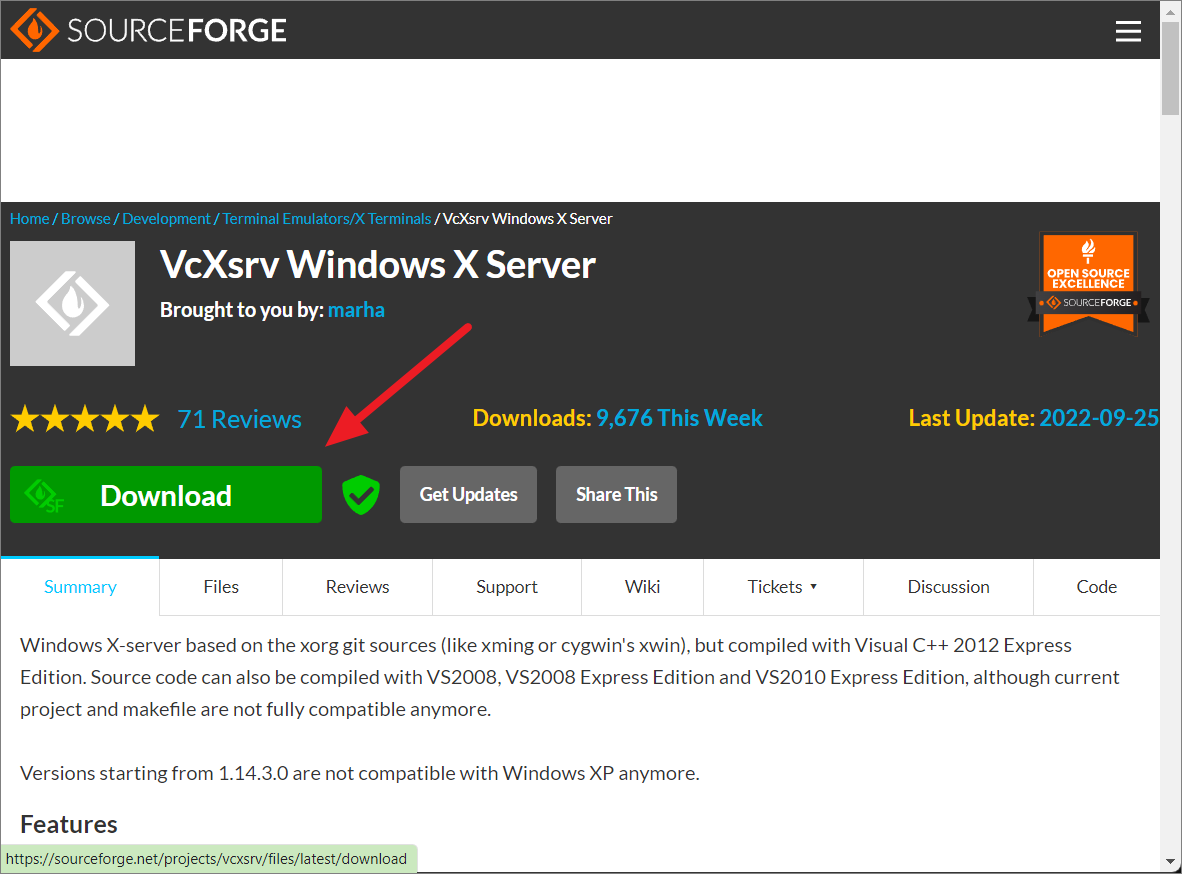This screenshot has width=1182, height=874.
Task: Open marha's profile link
Action: tap(356, 310)
